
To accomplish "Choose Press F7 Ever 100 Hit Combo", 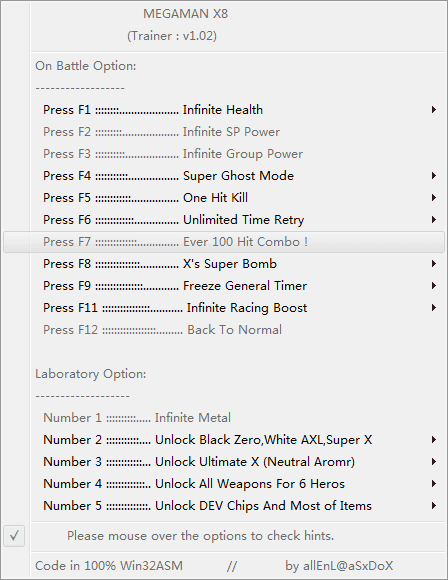I will (x=224, y=242).
